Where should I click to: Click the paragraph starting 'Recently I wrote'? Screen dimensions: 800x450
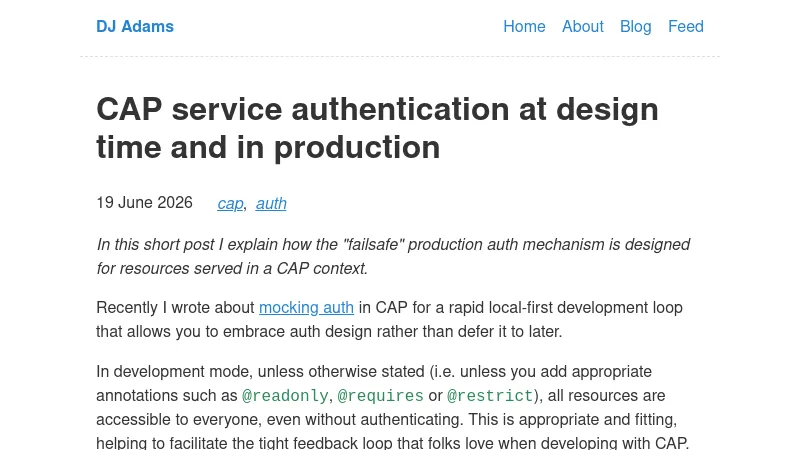(x=389, y=319)
